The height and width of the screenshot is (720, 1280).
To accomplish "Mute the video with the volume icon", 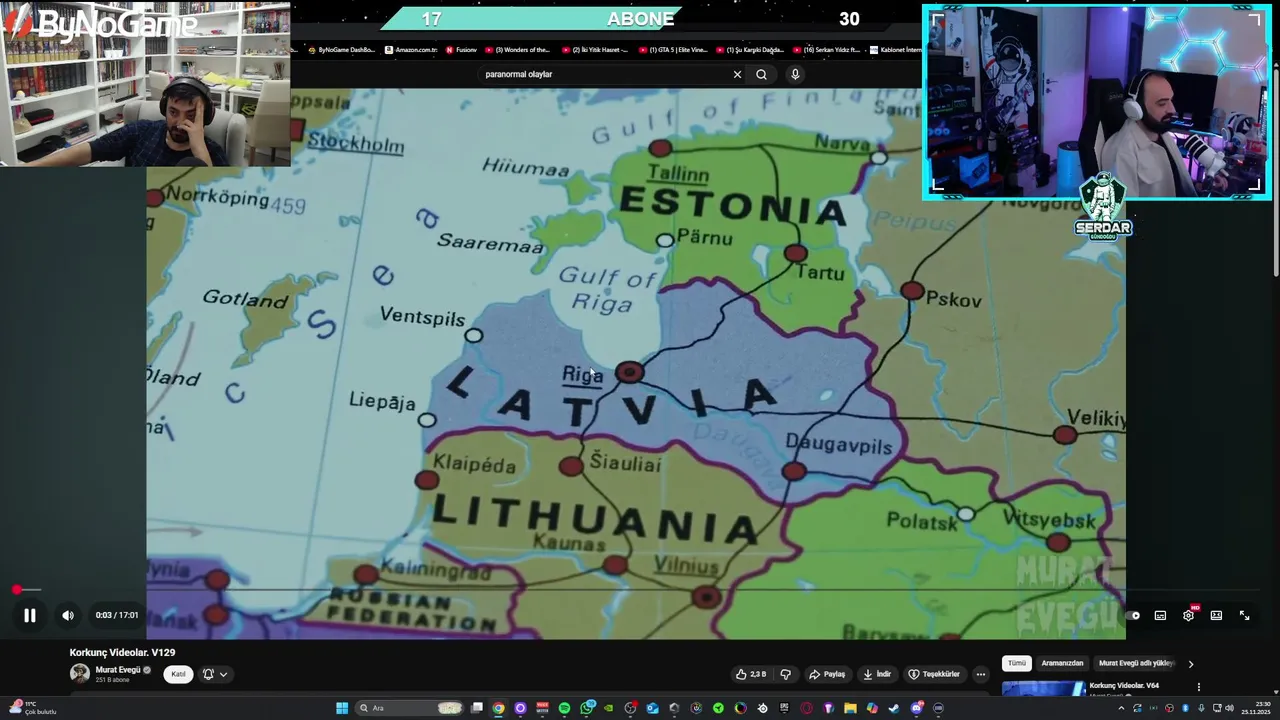I will [x=68, y=616].
